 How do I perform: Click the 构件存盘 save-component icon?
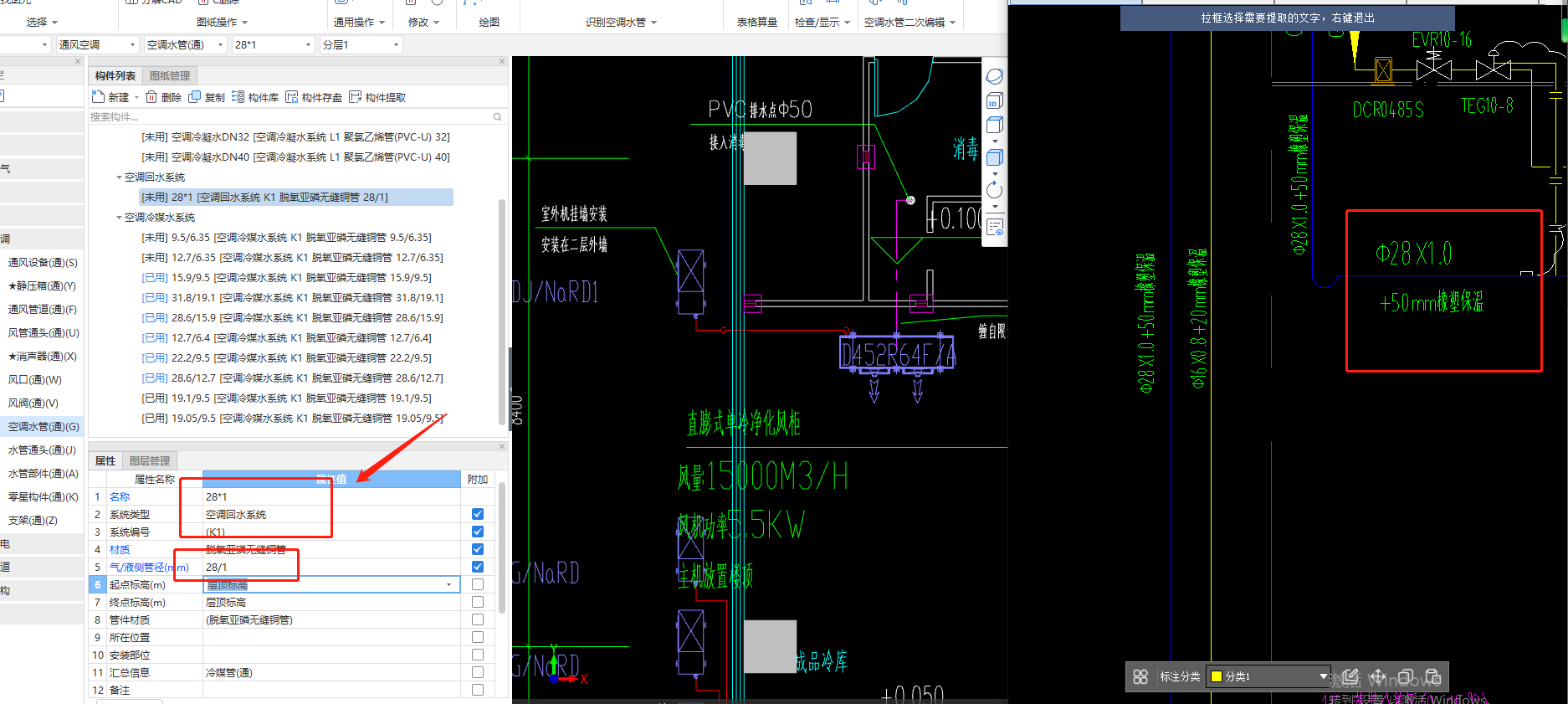click(x=291, y=97)
